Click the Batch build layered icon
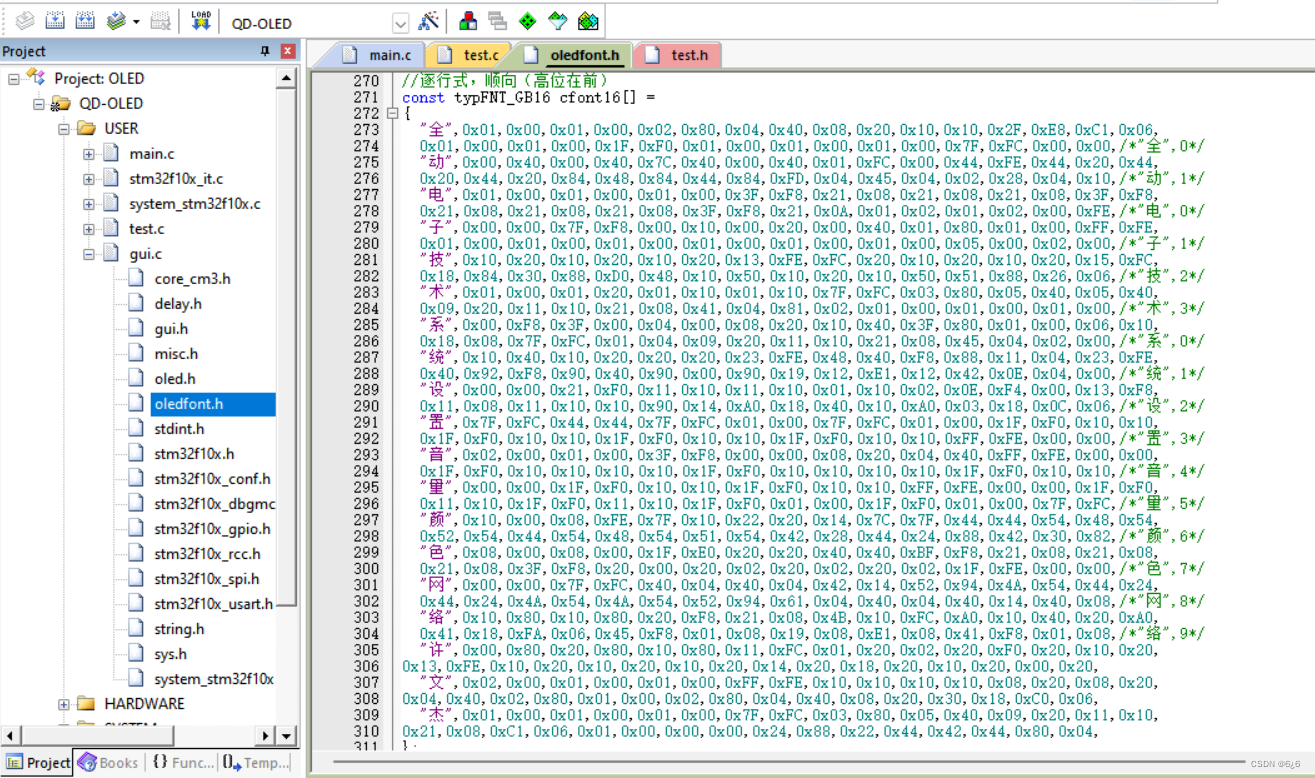Image resolution: width=1315 pixels, height=778 pixels. coord(116,21)
